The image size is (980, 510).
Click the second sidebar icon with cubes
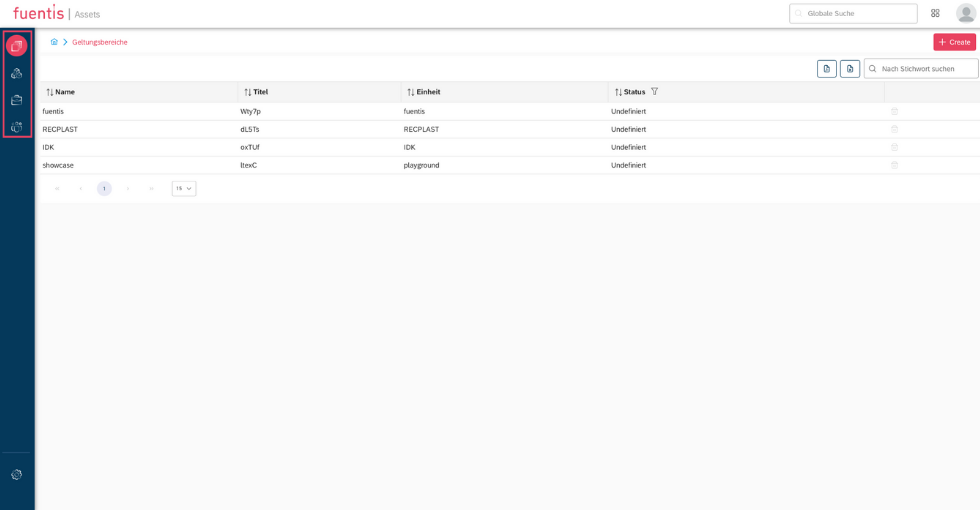point(17,73)
